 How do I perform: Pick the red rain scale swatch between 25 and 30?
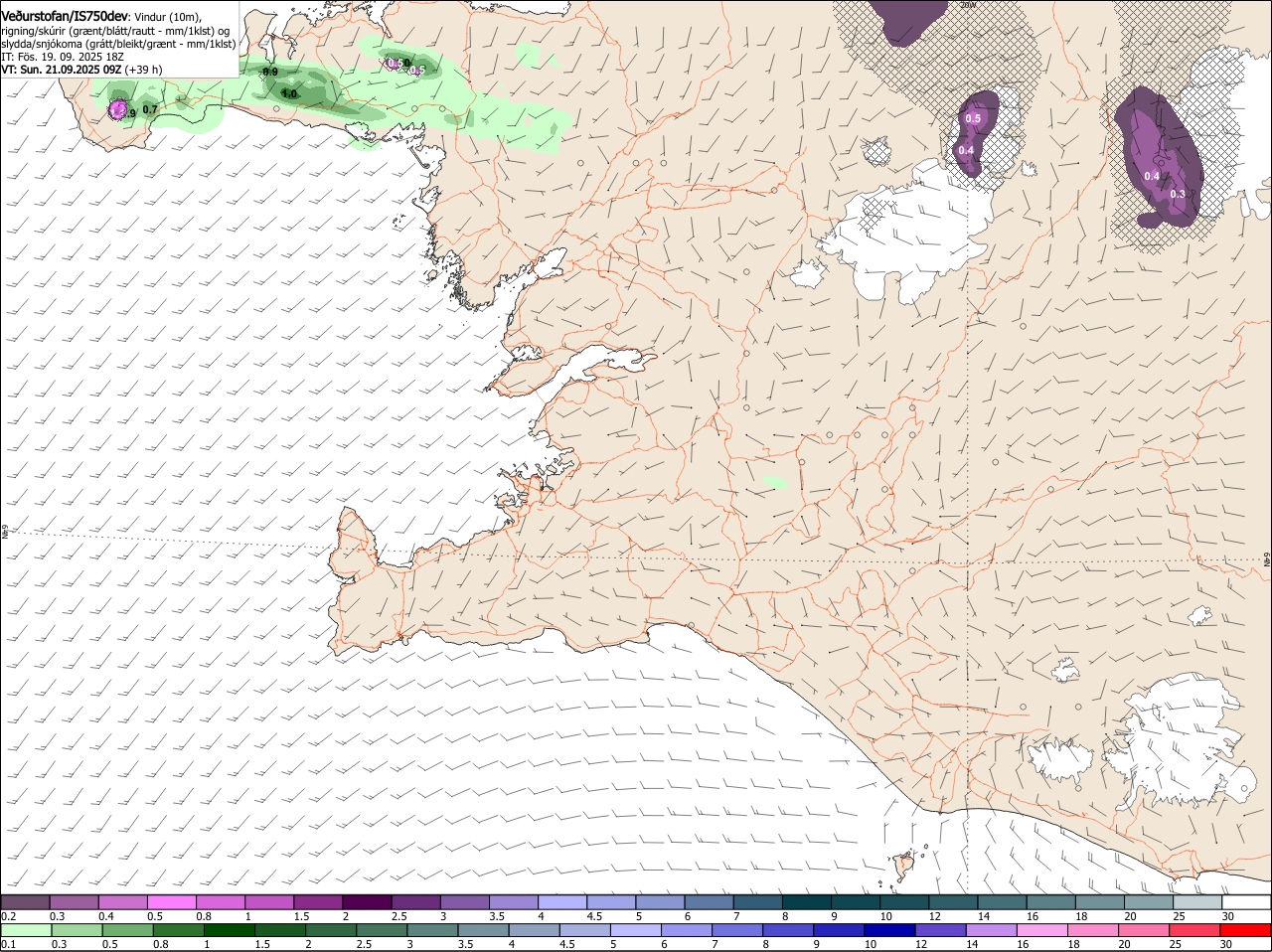click(1196, 930)
